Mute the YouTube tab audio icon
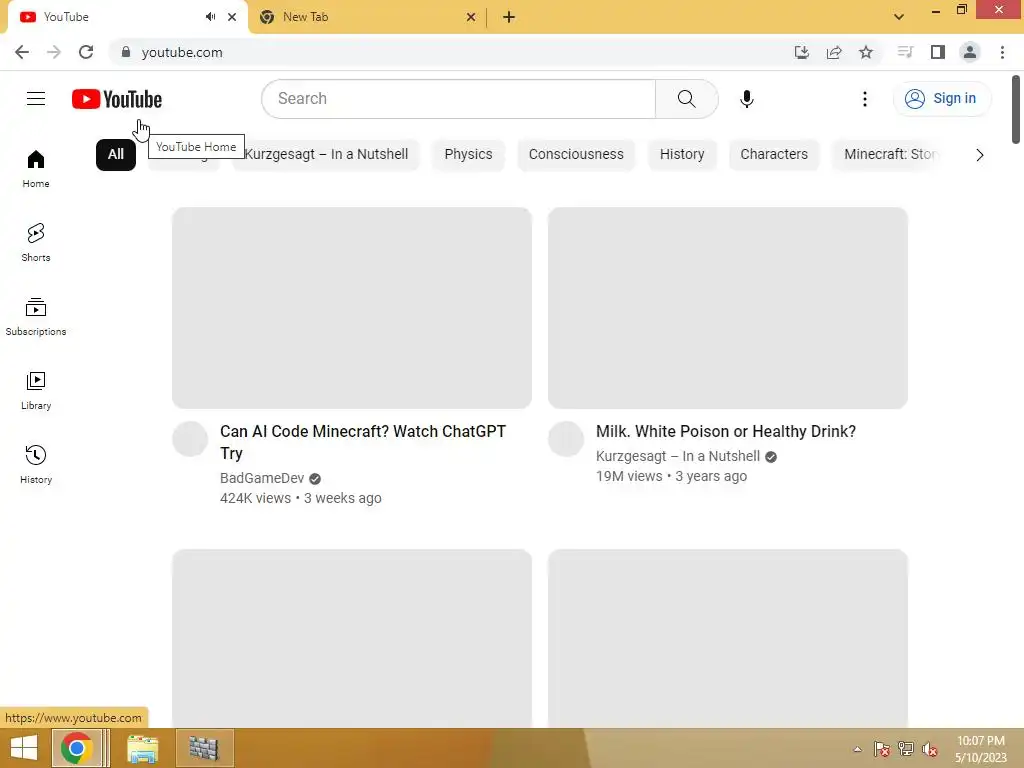The image size is (1024, 768). [210, 17]
